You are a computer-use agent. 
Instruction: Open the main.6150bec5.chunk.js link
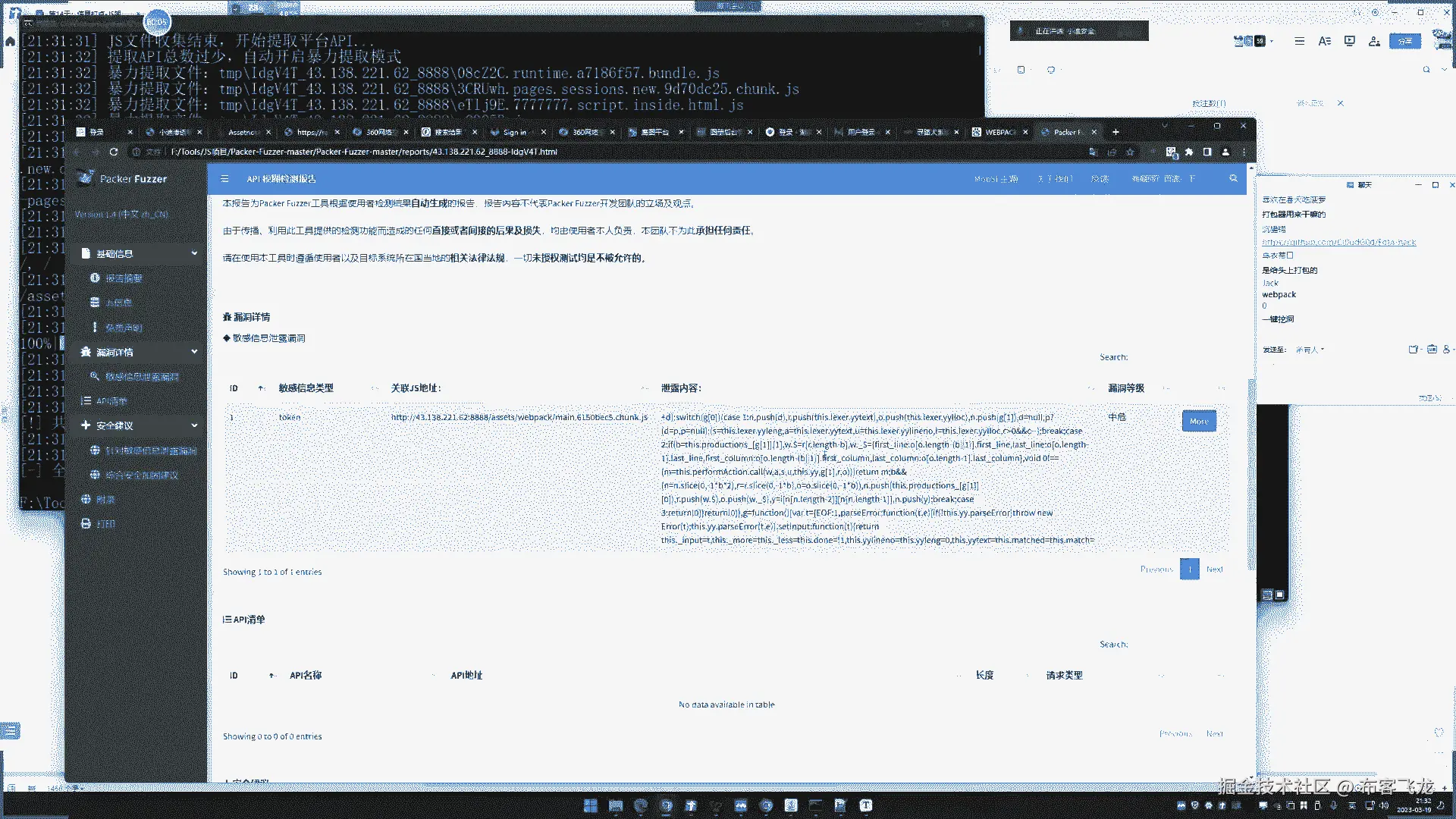pyautogui.click(x=519, y=417)
